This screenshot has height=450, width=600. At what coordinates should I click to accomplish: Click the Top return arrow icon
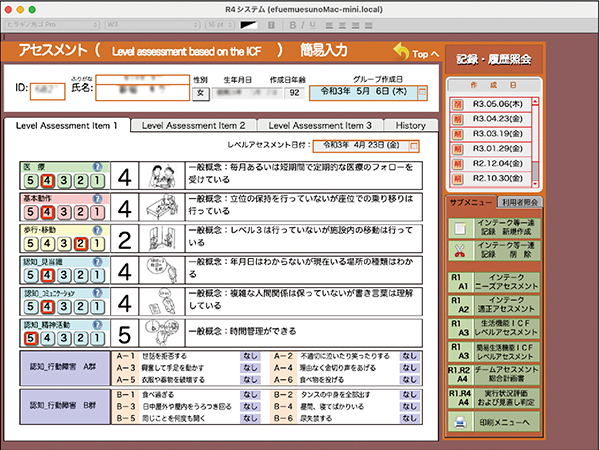(401, 51)
